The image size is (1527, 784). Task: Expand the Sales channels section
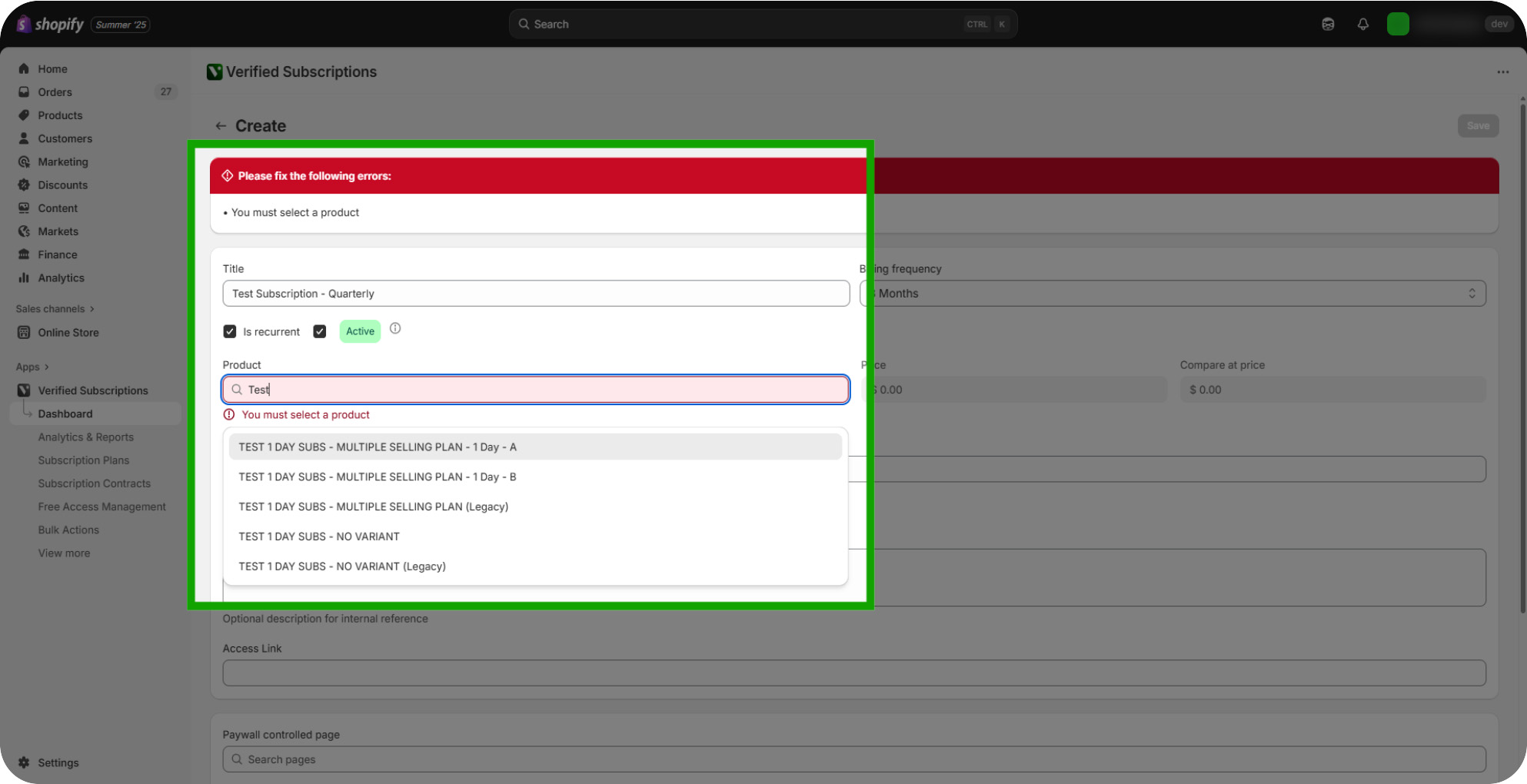(55, 309)
